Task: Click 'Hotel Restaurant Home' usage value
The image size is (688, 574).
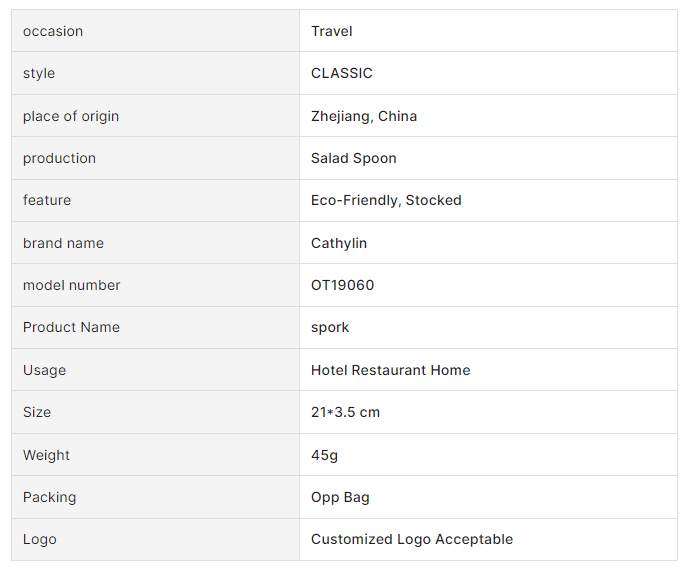Action: point(391,370)
